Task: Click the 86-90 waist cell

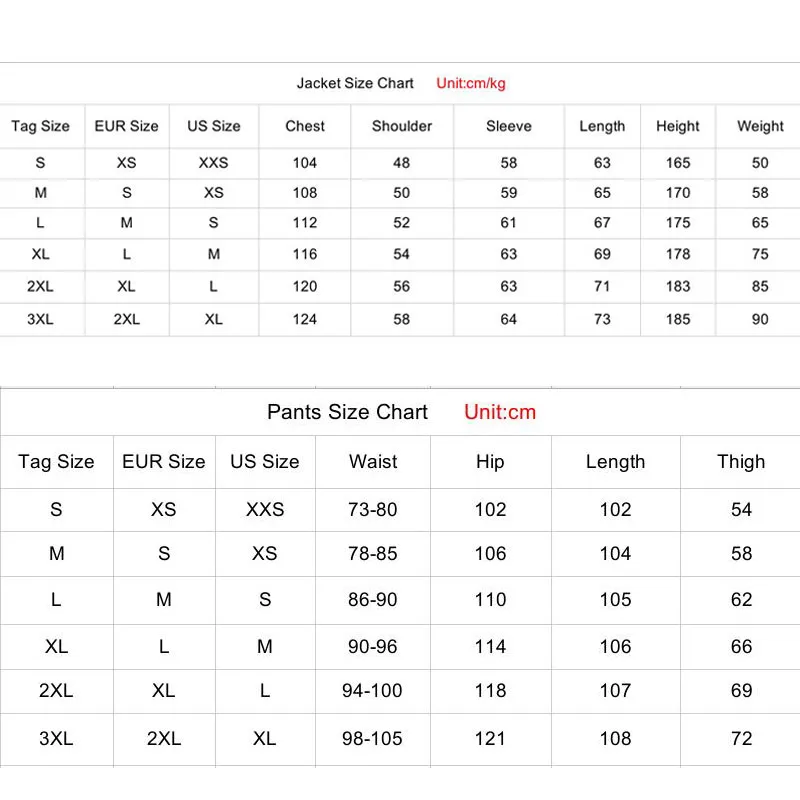Action: coord(373,600)
